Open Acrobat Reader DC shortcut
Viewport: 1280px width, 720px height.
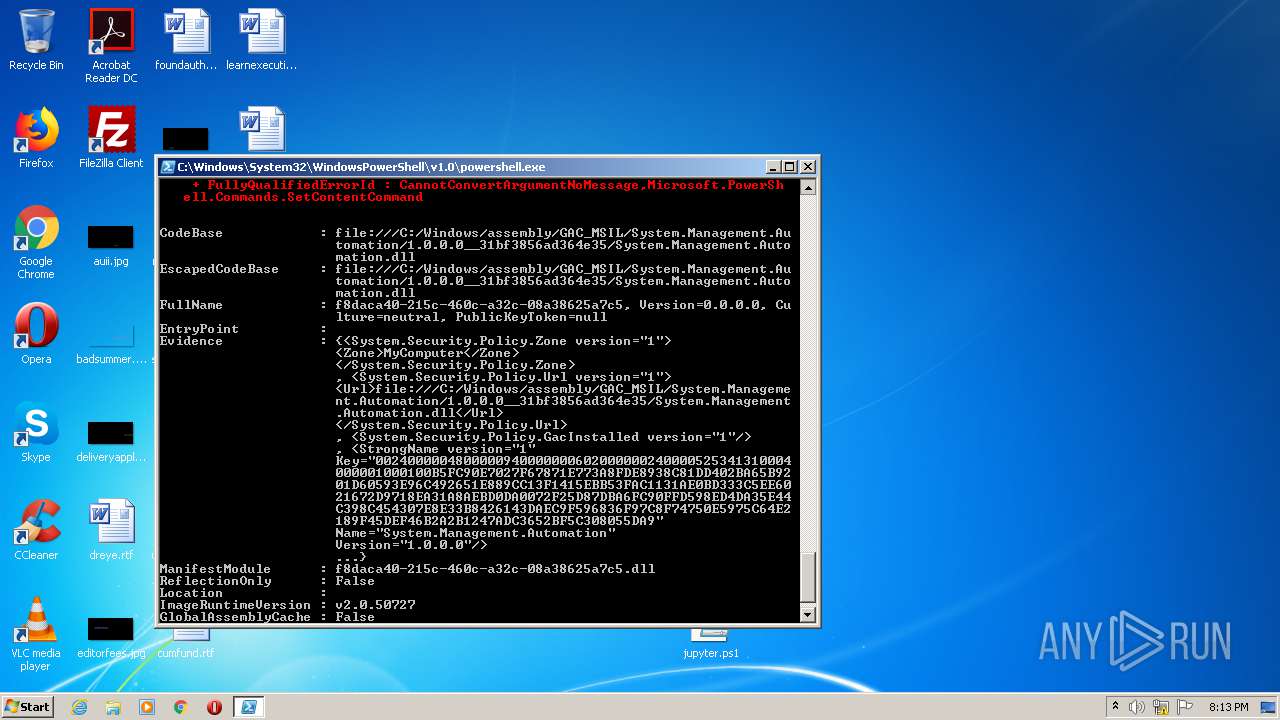tap(111, 46)
